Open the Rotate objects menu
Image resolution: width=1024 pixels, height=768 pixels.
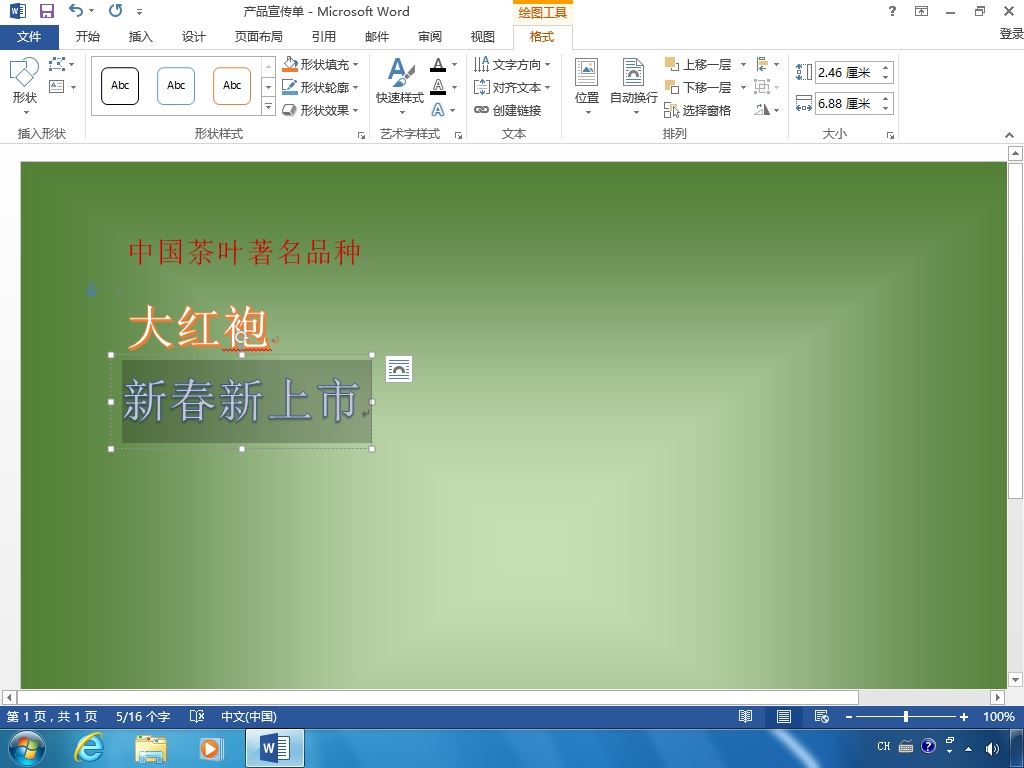click(x=767, y=110)
